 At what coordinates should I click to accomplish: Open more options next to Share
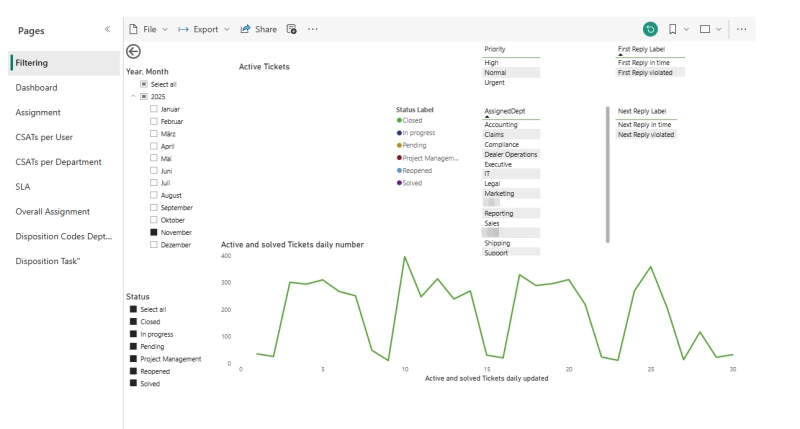point(313,29)
